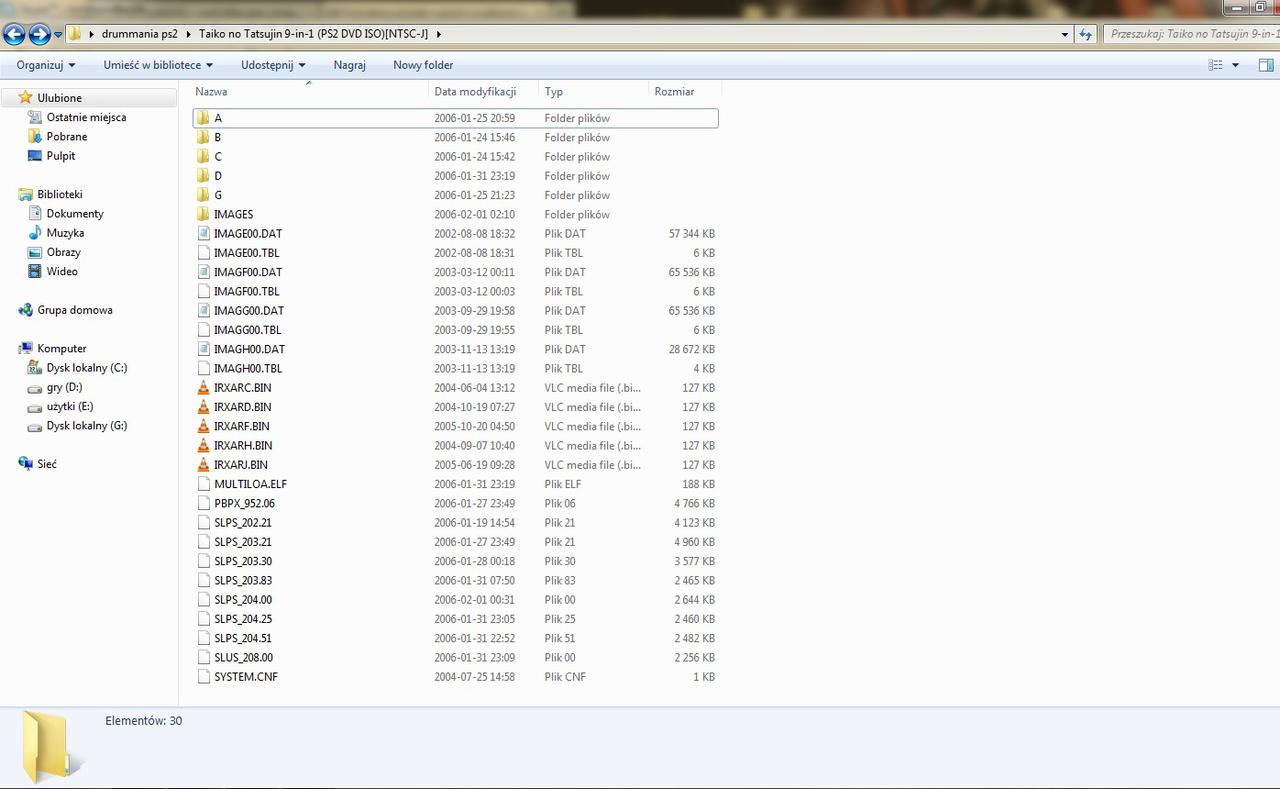Select SYSTEM.CNF file name
Screen dimensions: 1280x789
246,677
